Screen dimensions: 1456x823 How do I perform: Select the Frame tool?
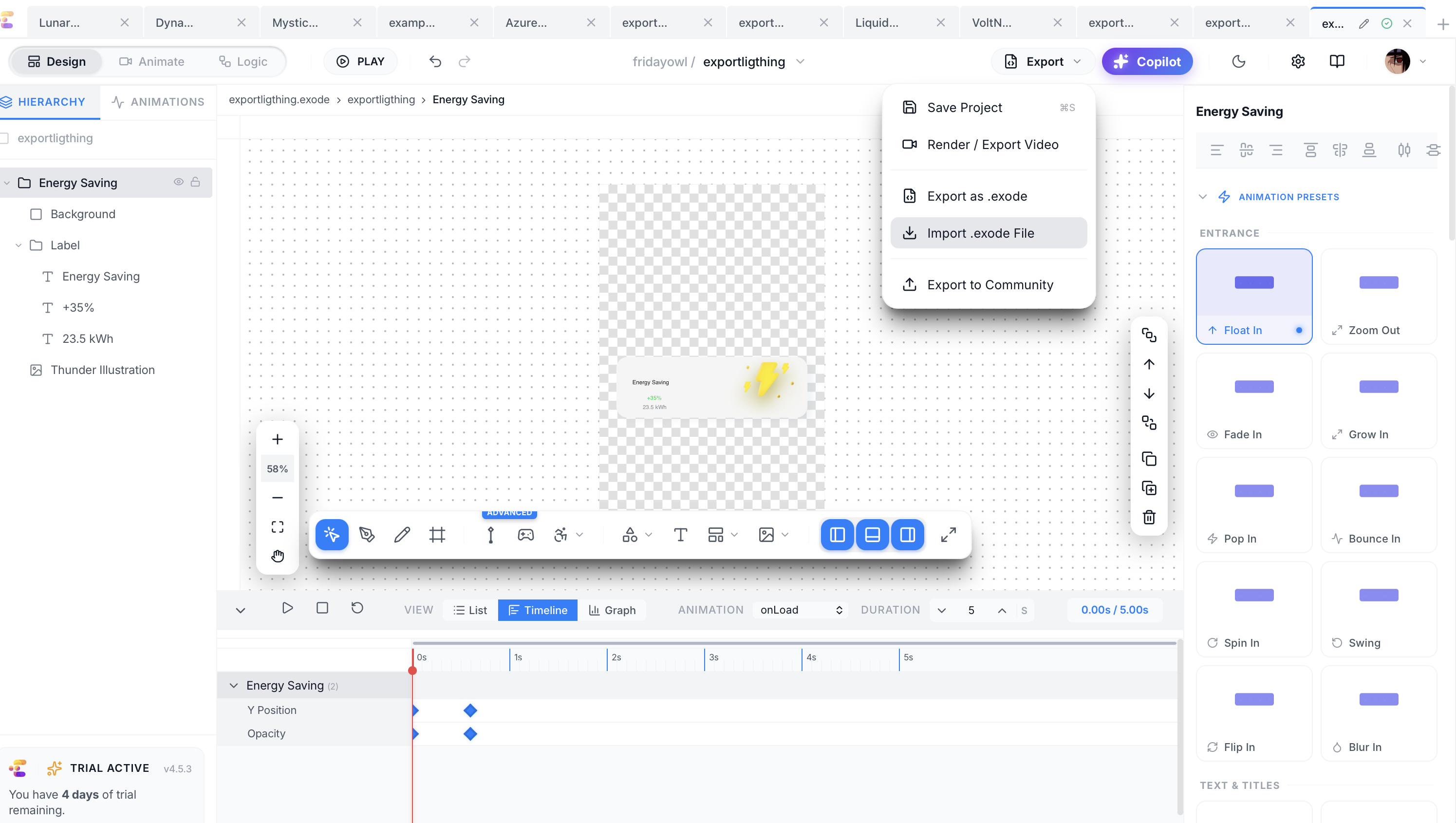[x=437, y=535]
